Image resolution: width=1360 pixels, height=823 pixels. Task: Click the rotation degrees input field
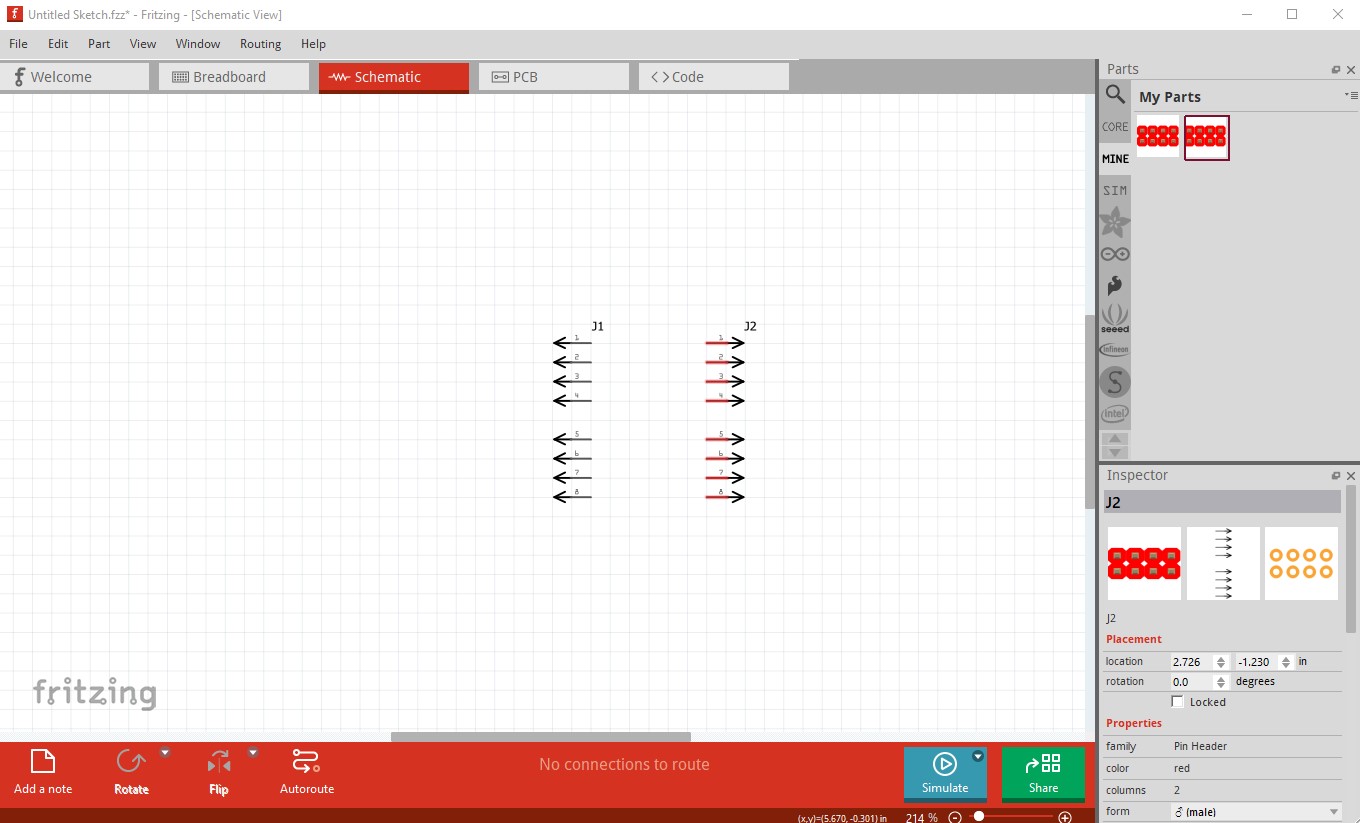pyautogui.click(x=1190, y=682)
